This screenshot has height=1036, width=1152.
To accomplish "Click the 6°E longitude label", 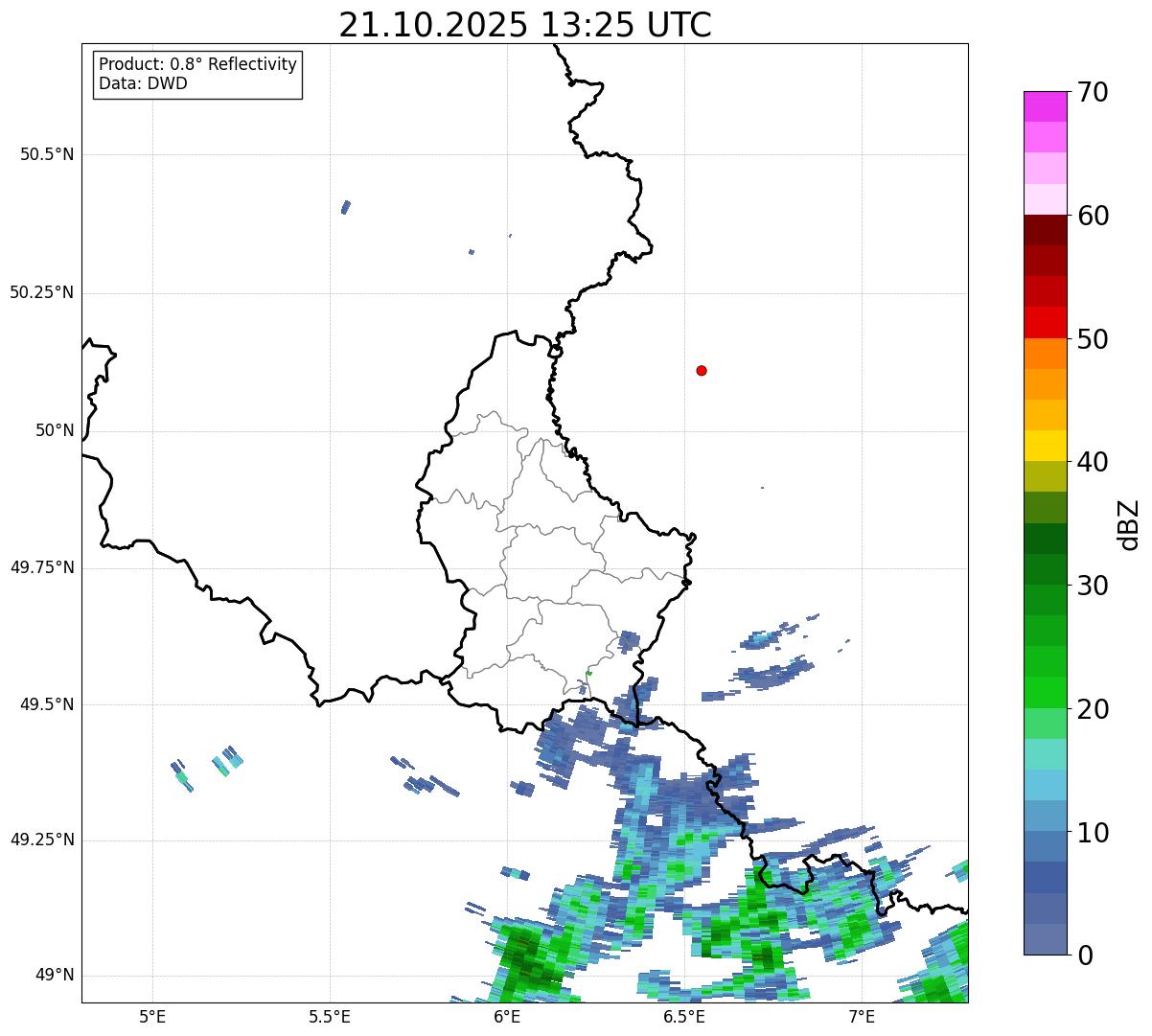I will pos(507,1016).
